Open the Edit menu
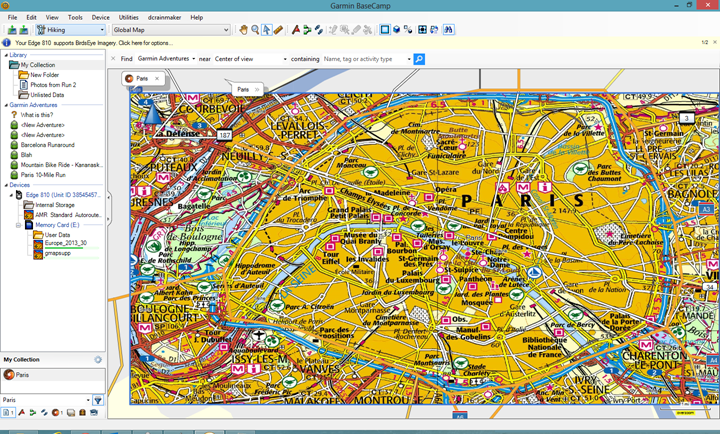 31,17
